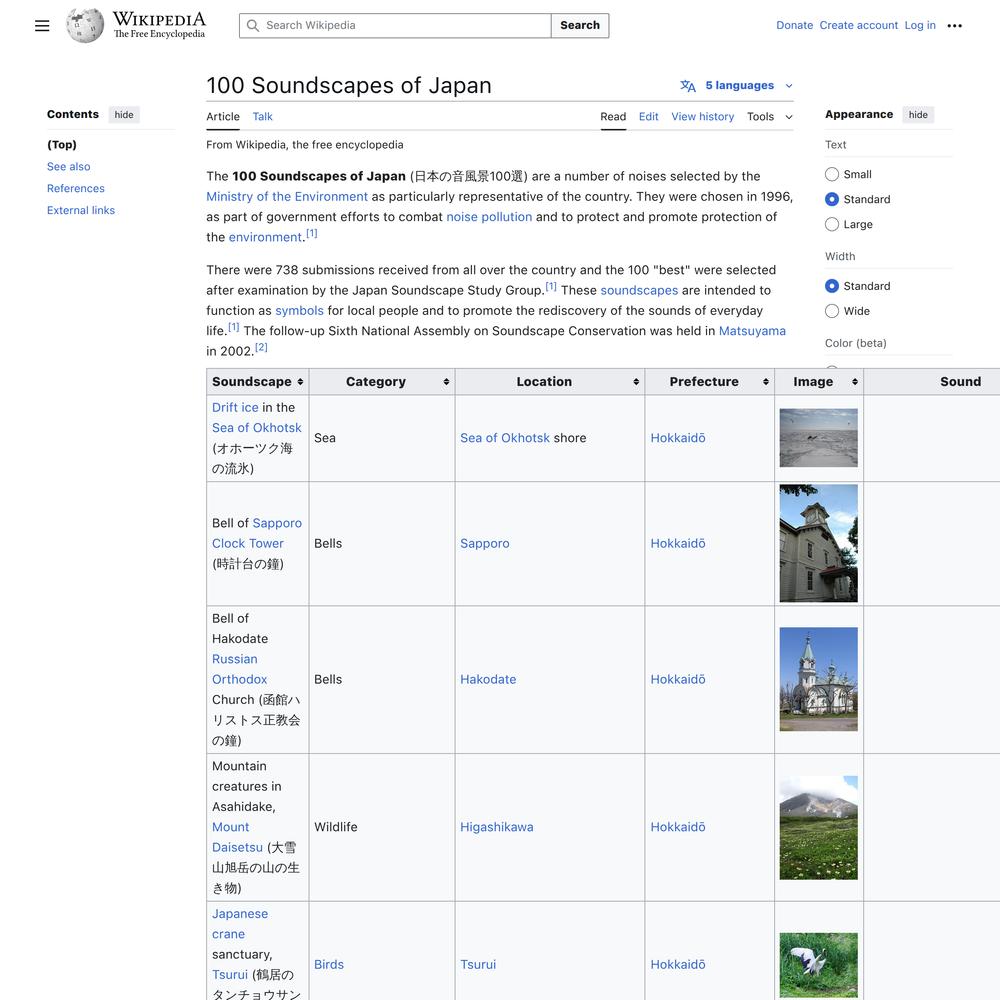The image size is (1000, 1000).
Task: Open the Japanese crane link
Action: [240, 924]
